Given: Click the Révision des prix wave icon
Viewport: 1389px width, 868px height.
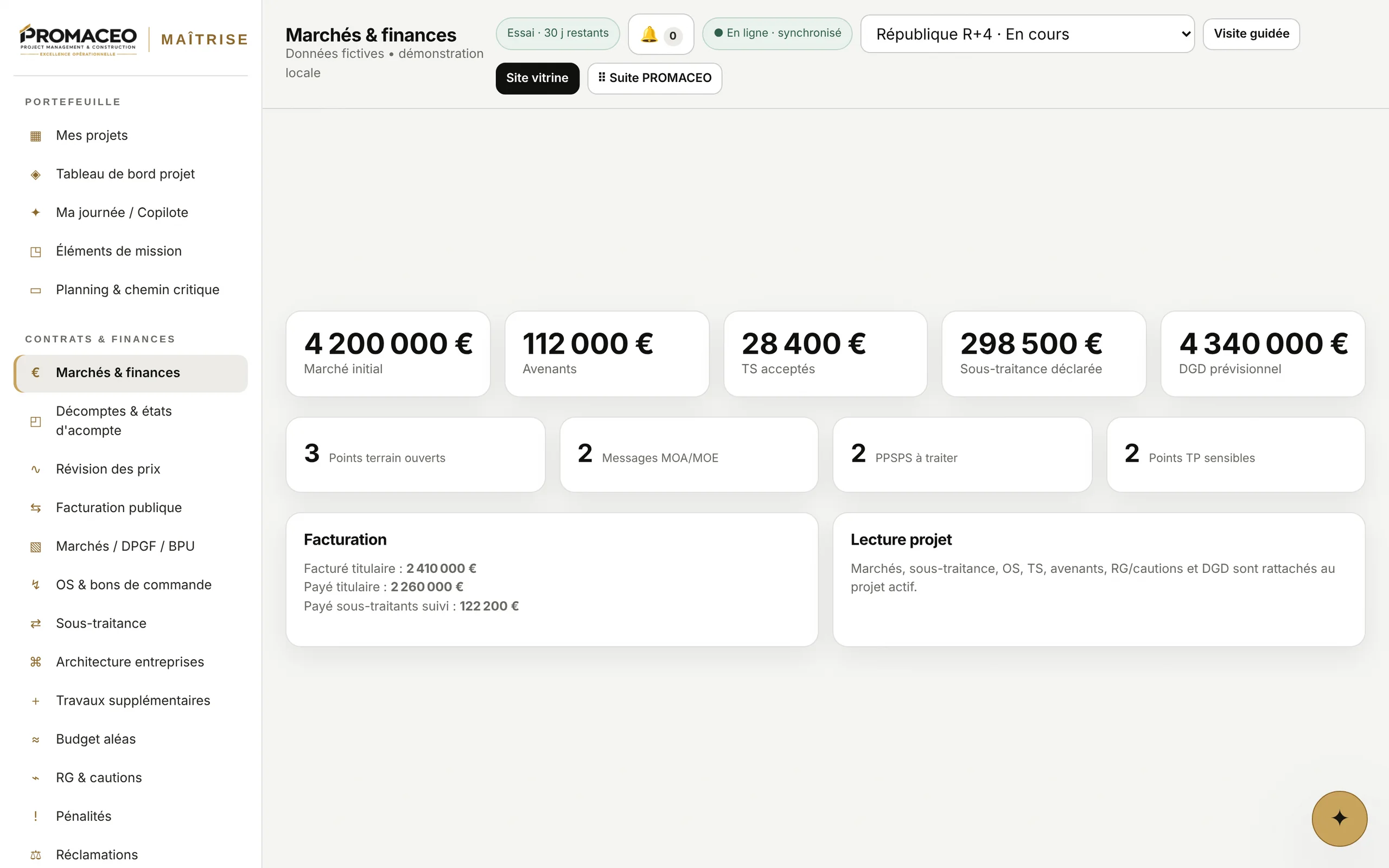Looking at the screenshot, I should click(x=36, y=470).
